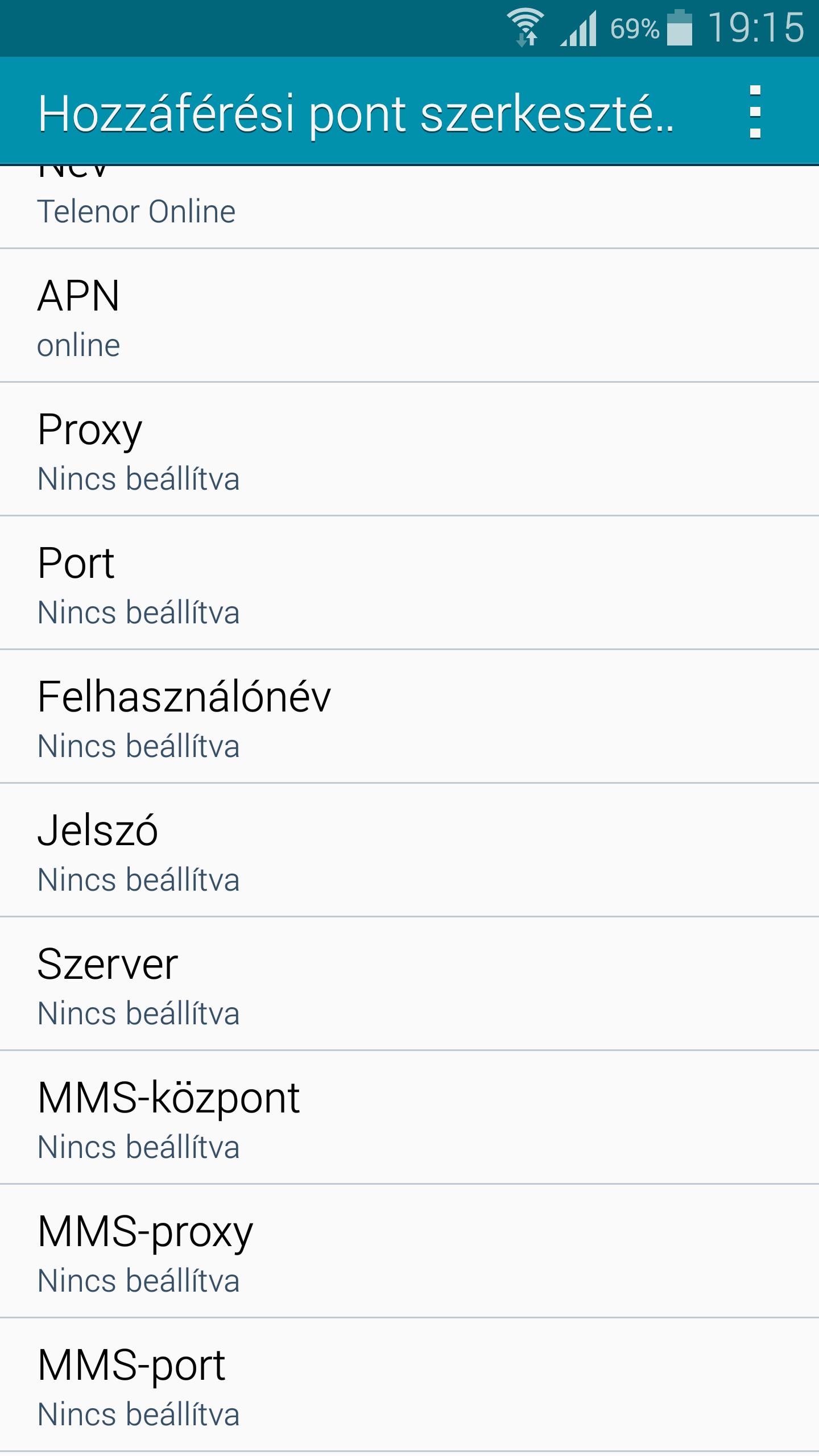Edit the Jelszó password entry
Viewport: 819px width, 1456px height.
[x=409, y=850]
